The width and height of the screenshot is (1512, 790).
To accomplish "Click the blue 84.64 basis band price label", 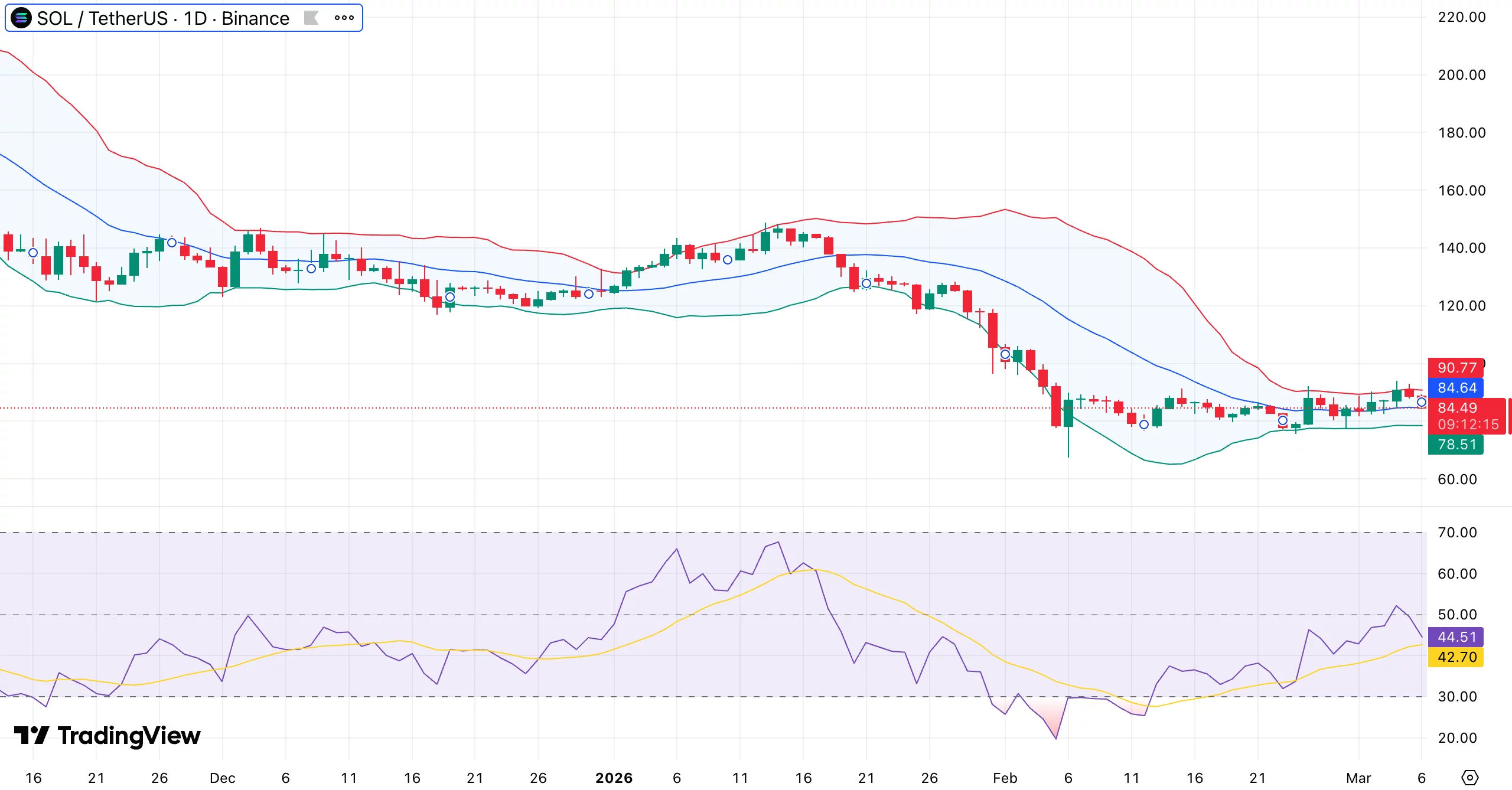I will [1456, 388].
